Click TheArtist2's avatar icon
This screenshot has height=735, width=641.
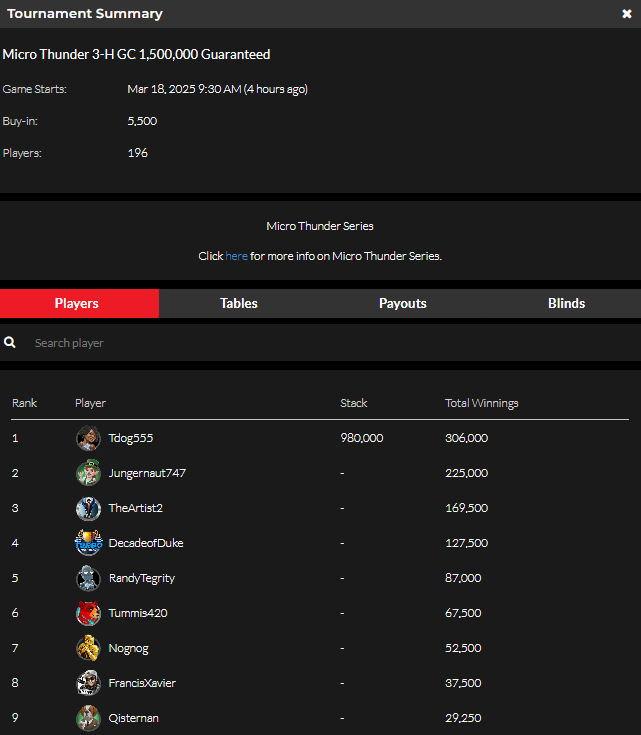pyautogui.click(x=88, y=508)
